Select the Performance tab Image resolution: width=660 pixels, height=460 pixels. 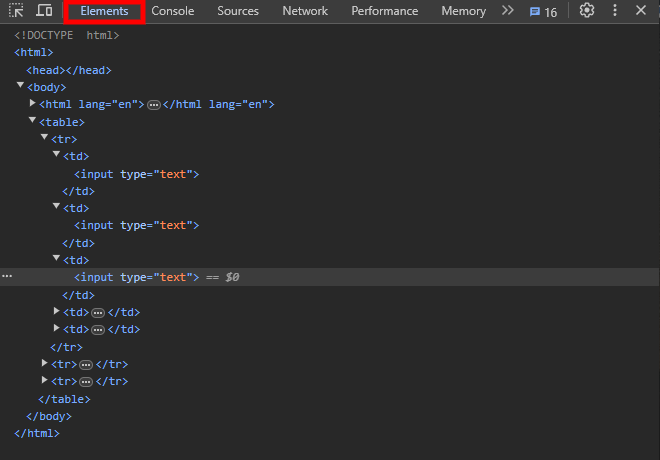click(x=384, y=11)
